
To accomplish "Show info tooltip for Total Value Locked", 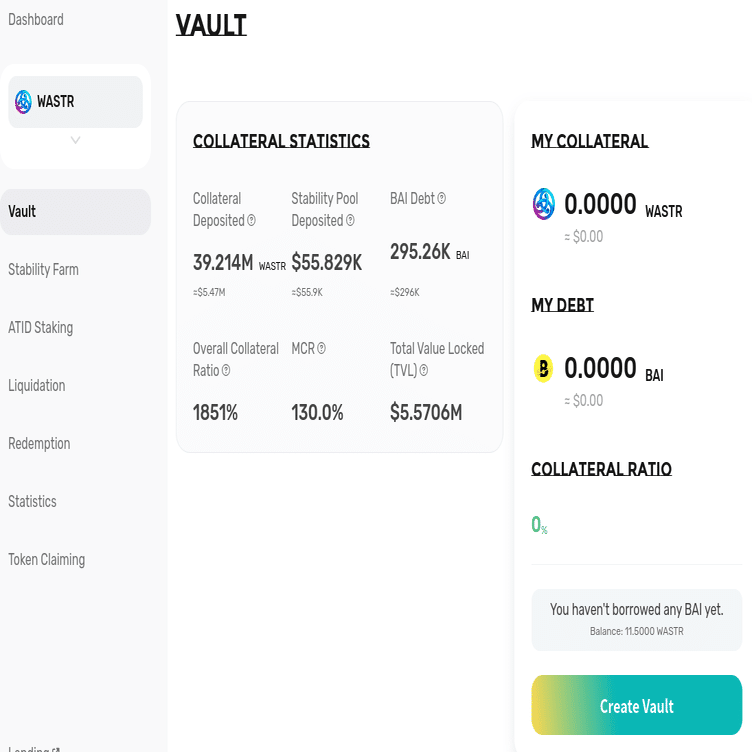I will [x=424, y=371].
